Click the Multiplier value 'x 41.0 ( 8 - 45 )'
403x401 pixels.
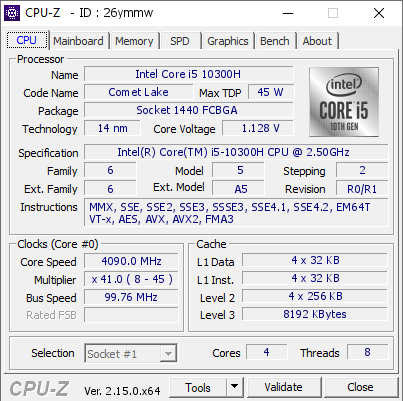[131, 279]
